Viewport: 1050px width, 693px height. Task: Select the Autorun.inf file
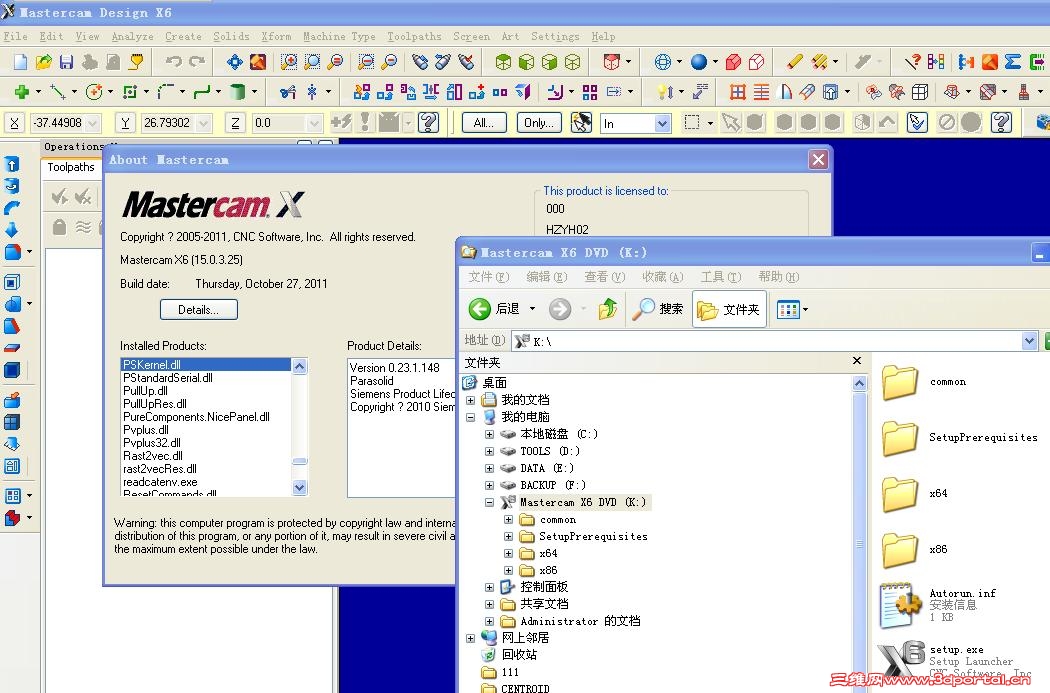pyautogui.click(x=938, y=605)
